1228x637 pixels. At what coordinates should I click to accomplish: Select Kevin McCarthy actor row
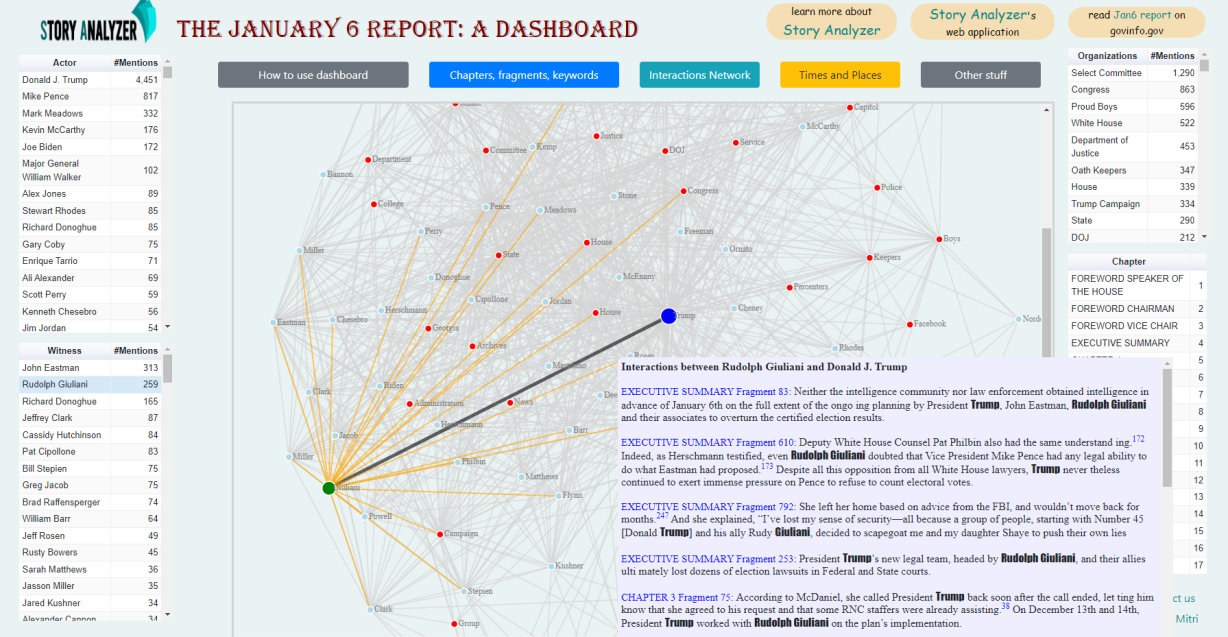[x=90, y=130]
